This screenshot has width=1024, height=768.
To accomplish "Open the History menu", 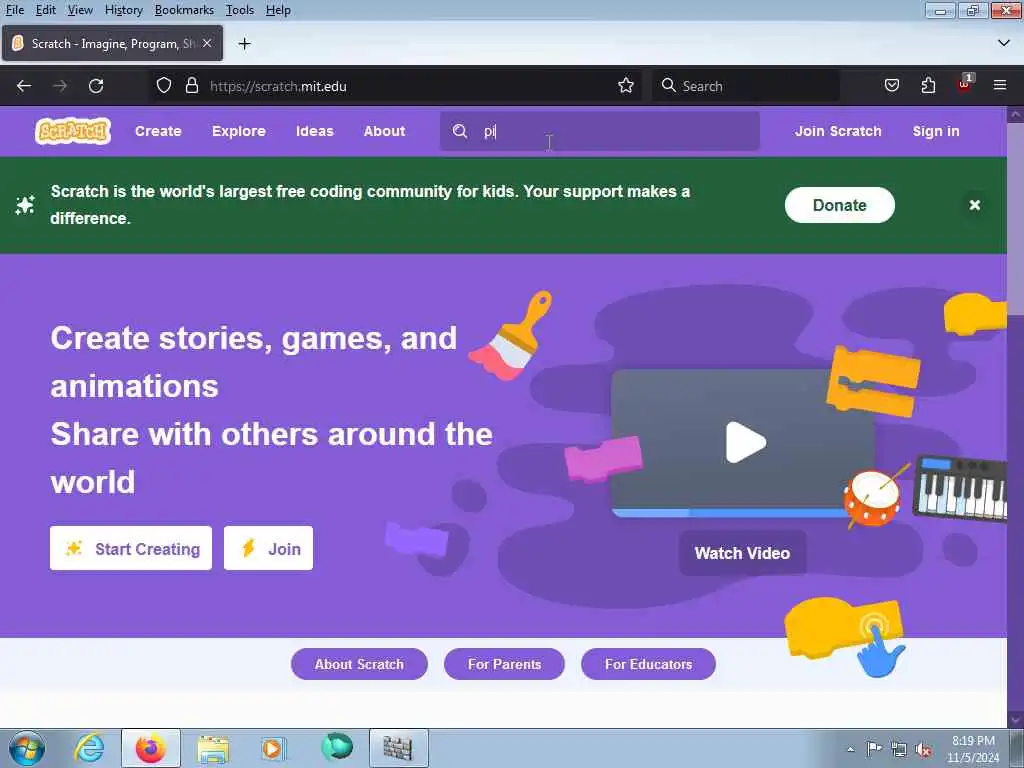I will click(123, 10).
